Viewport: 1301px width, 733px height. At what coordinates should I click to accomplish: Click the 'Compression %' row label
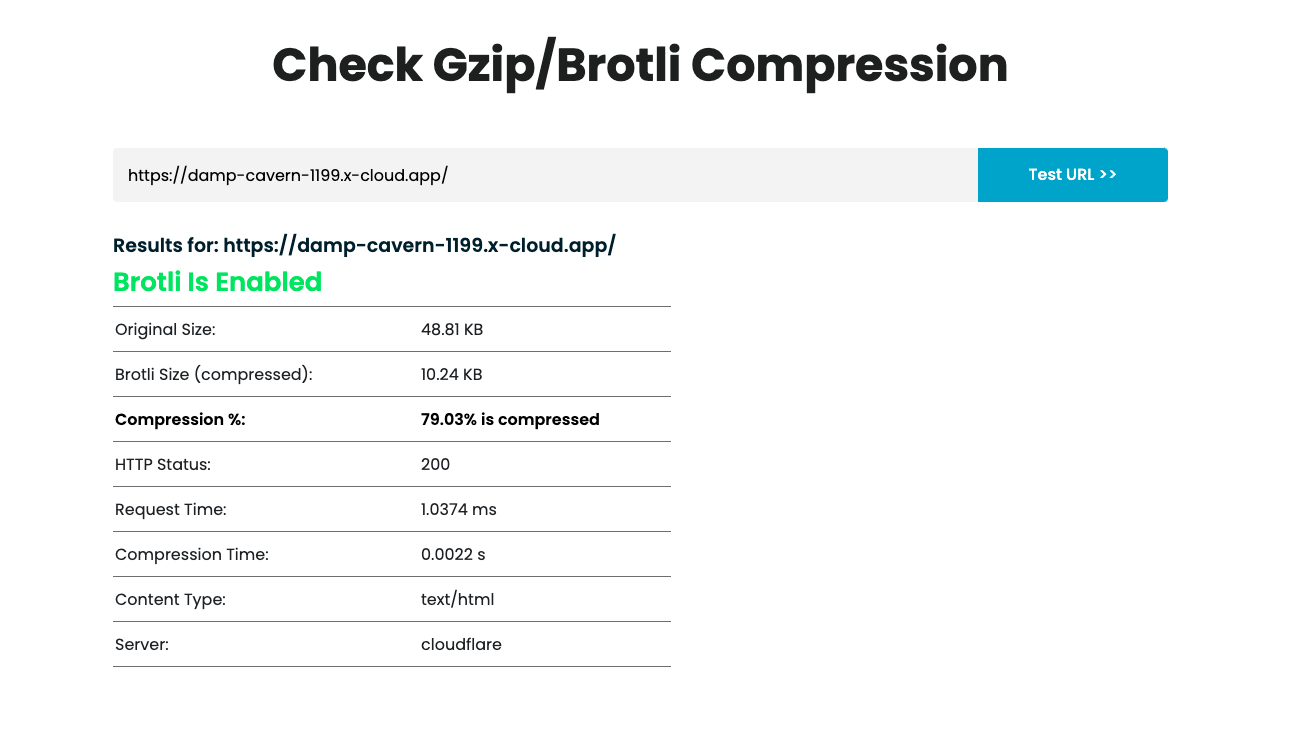pos(180,419)
